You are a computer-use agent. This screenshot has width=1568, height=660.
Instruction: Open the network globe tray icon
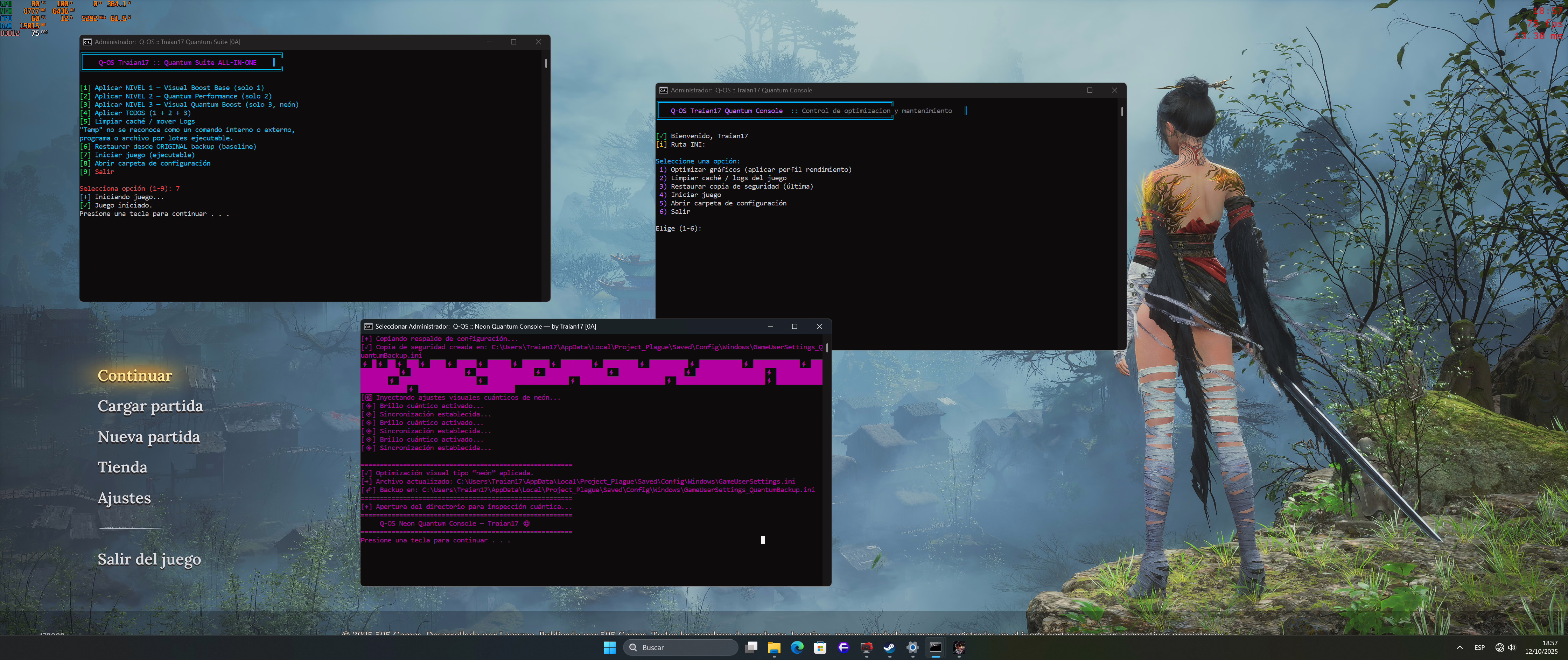[x=1499, y=647]
